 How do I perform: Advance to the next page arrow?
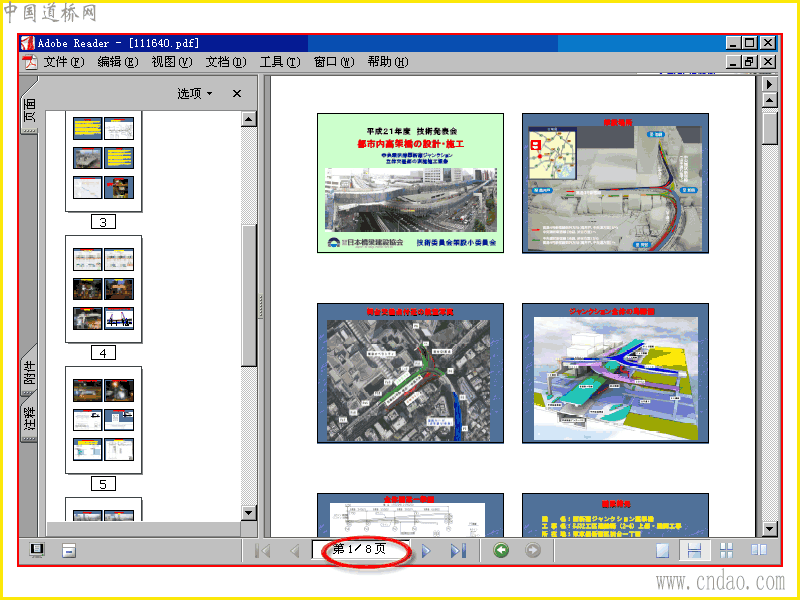tap(427, 551)
